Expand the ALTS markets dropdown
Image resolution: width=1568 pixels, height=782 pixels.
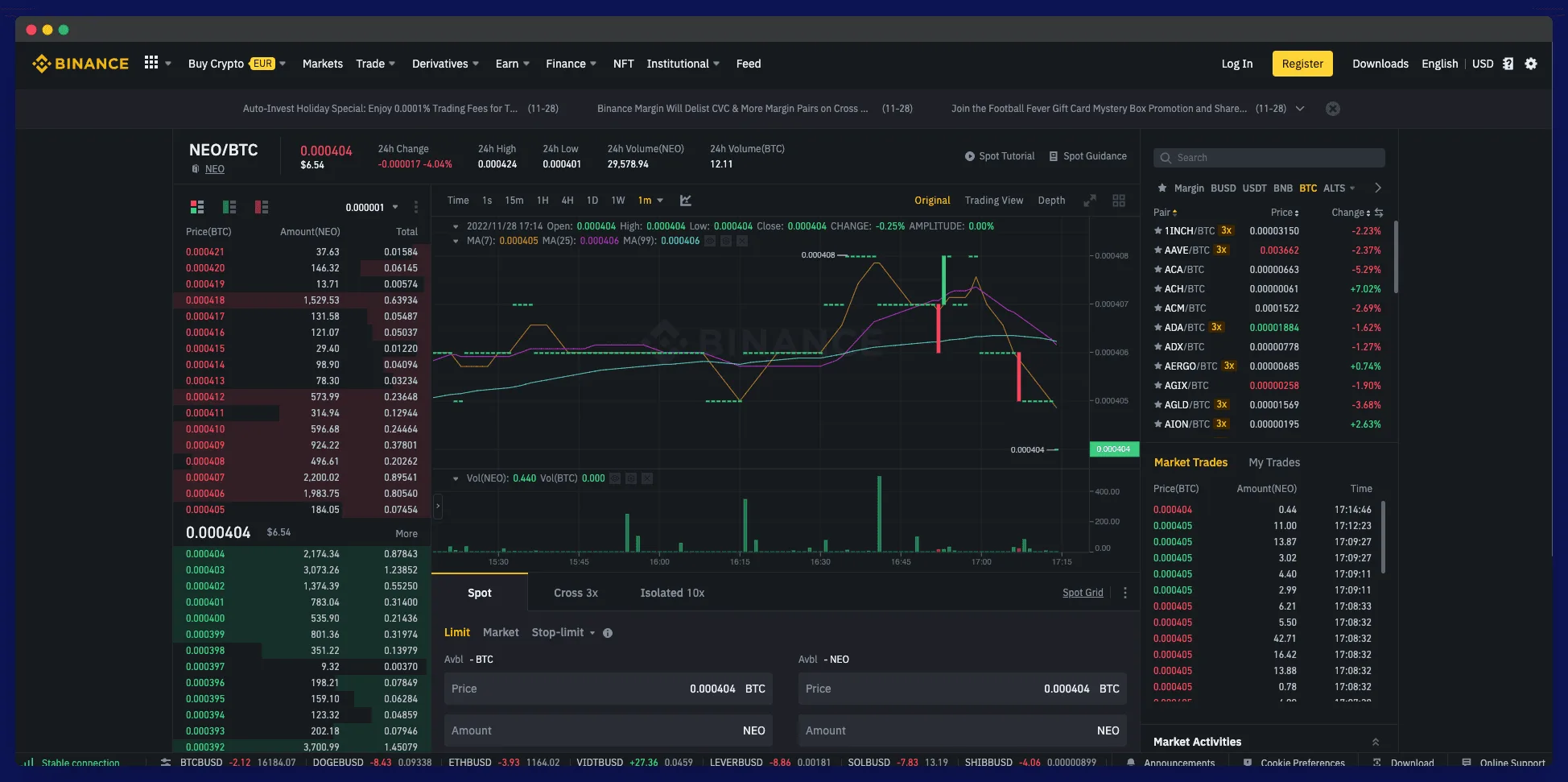coord(1349,188)
